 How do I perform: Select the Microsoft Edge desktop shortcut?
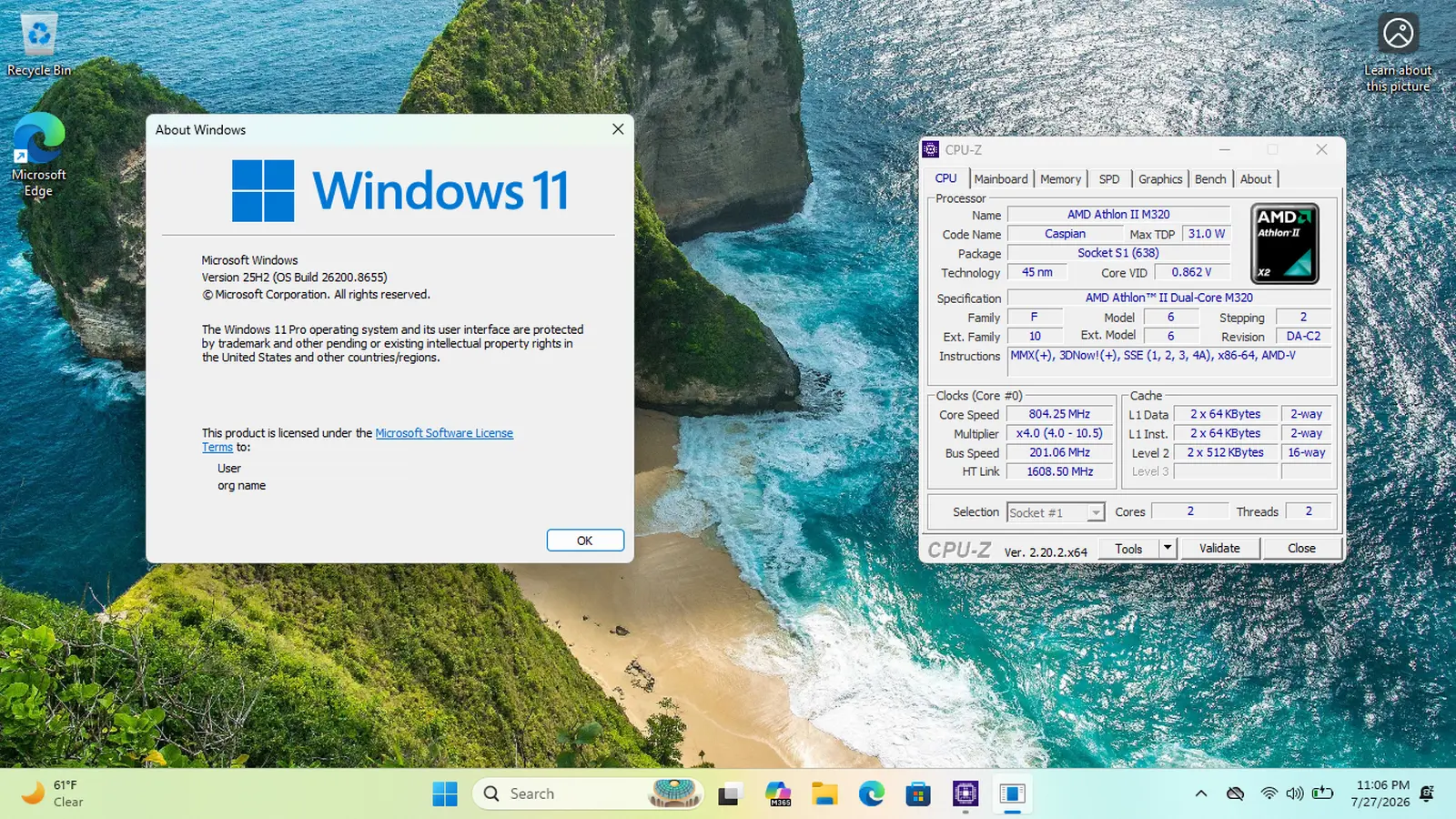pyautogui.click(x=38, y=155)
